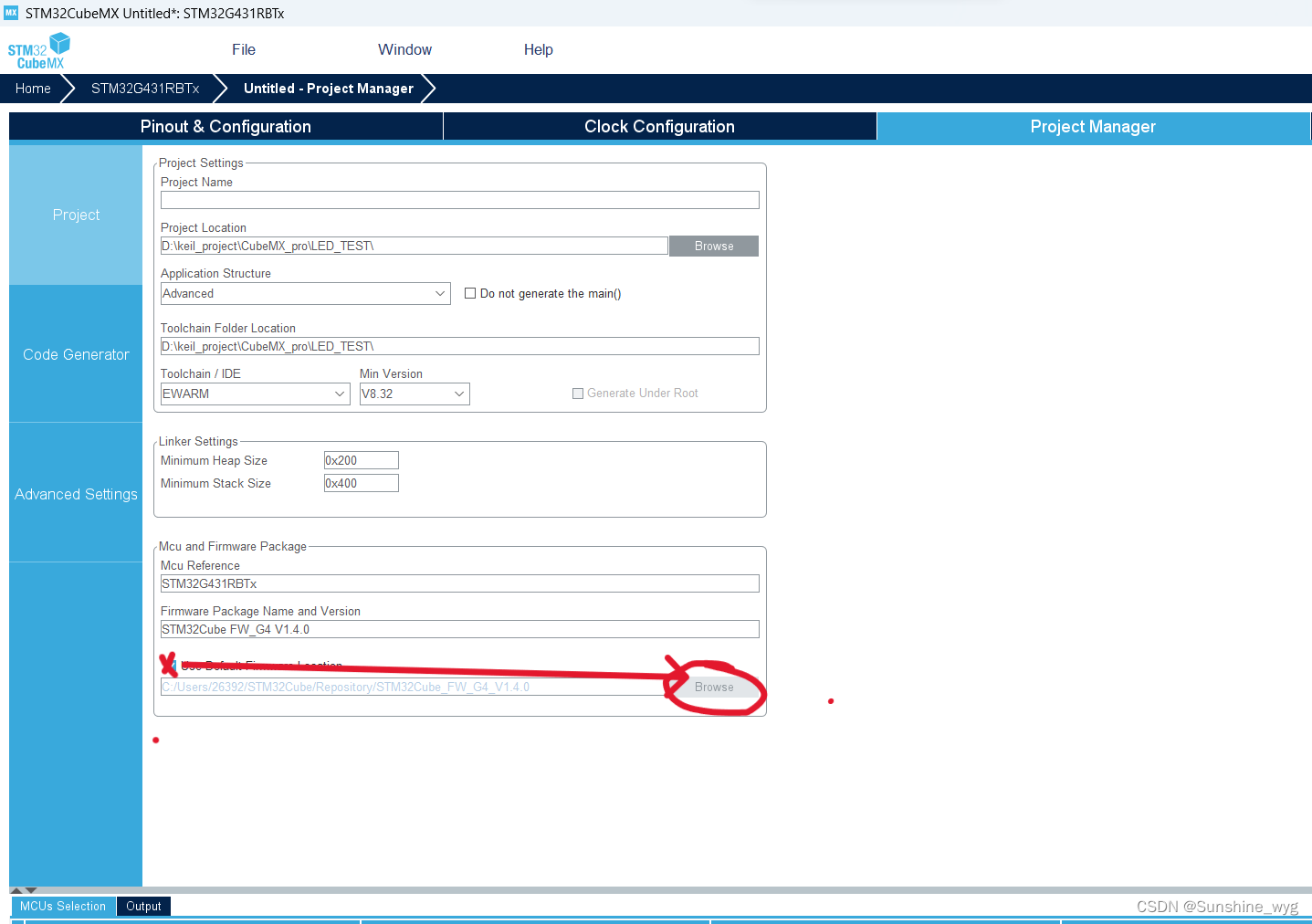
Task: Click Firmware Package Name and Version field
Action: point(460,629)
